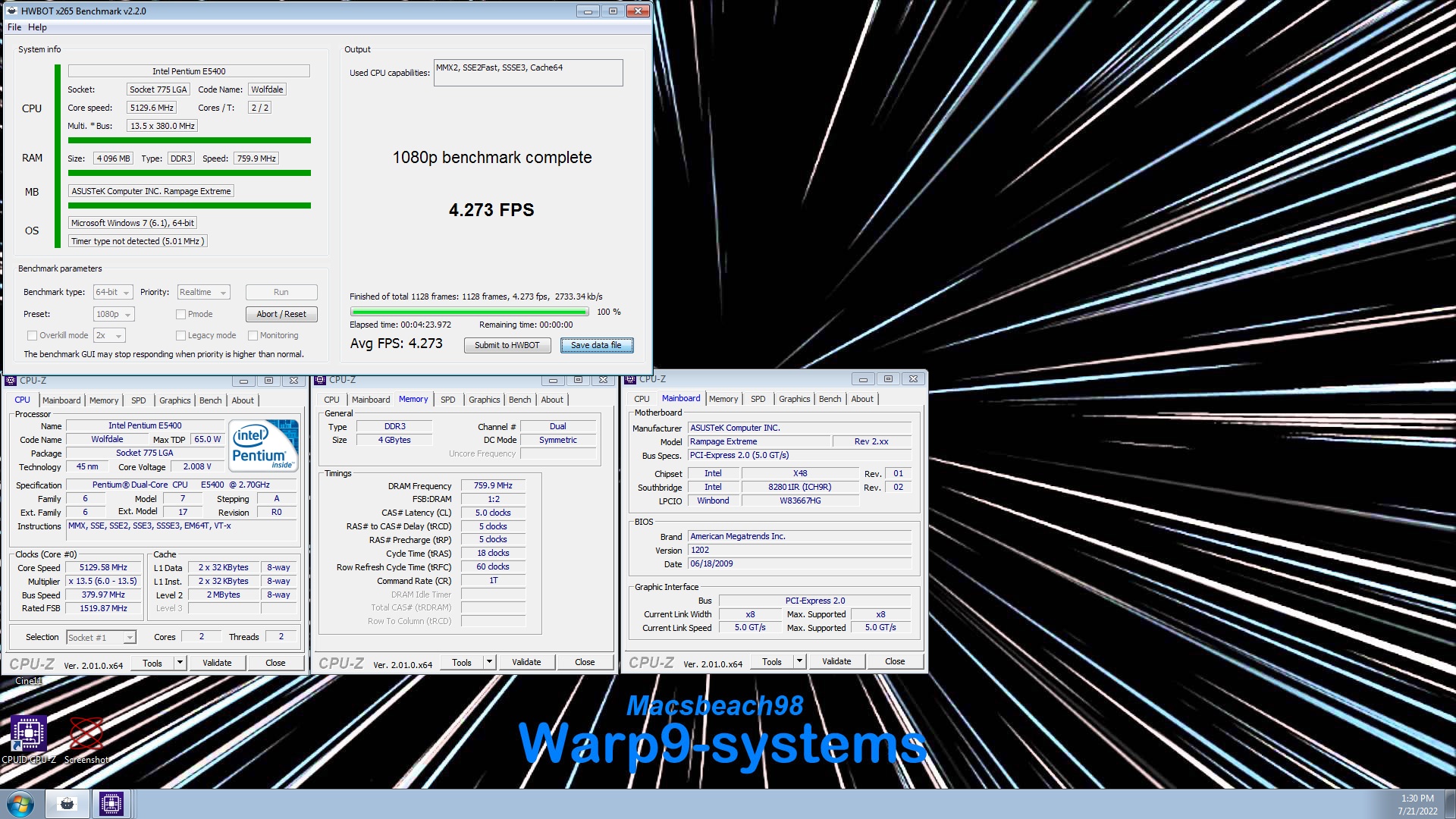
Task: Open the CPUID CPU-Z desktop shortcut
Action: (29, 739)
